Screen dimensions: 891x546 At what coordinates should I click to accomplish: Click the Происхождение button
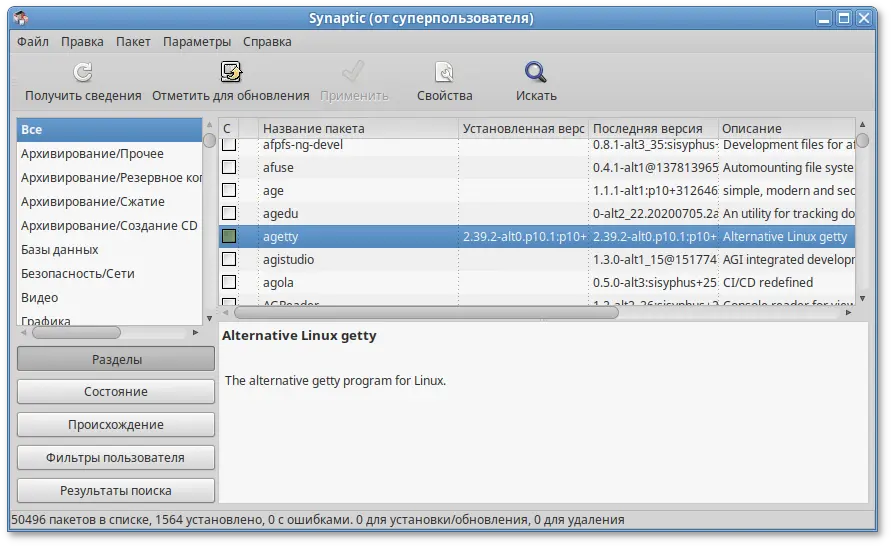coord(116,425)
